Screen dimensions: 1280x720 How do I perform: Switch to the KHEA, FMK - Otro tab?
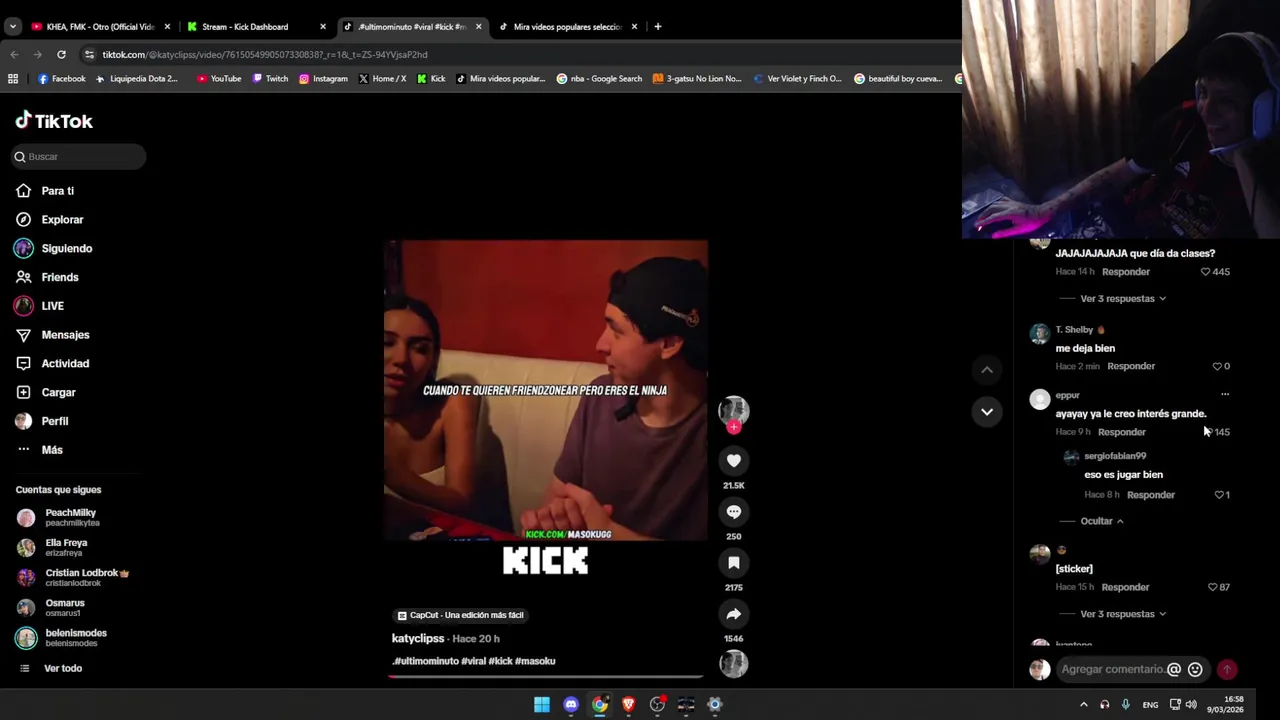(x=100, y=27)
